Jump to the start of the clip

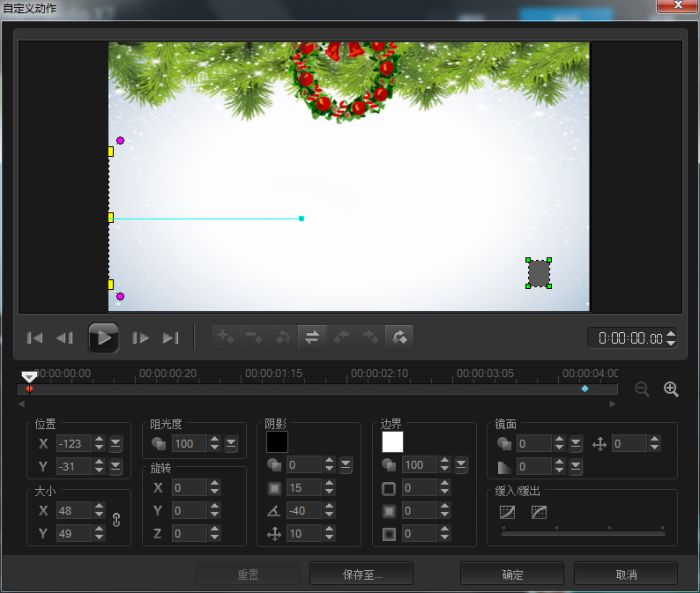33,338
